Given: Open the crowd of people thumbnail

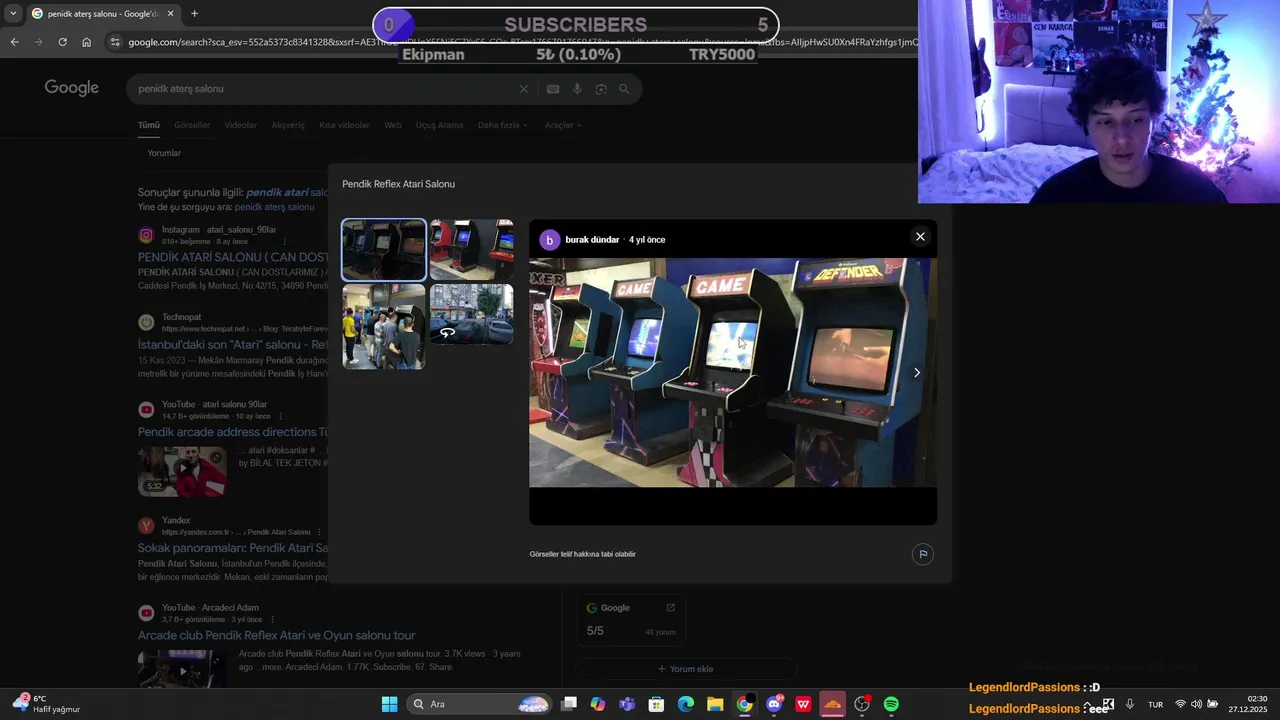Looking at the screenshot, I should coord(384,326).
